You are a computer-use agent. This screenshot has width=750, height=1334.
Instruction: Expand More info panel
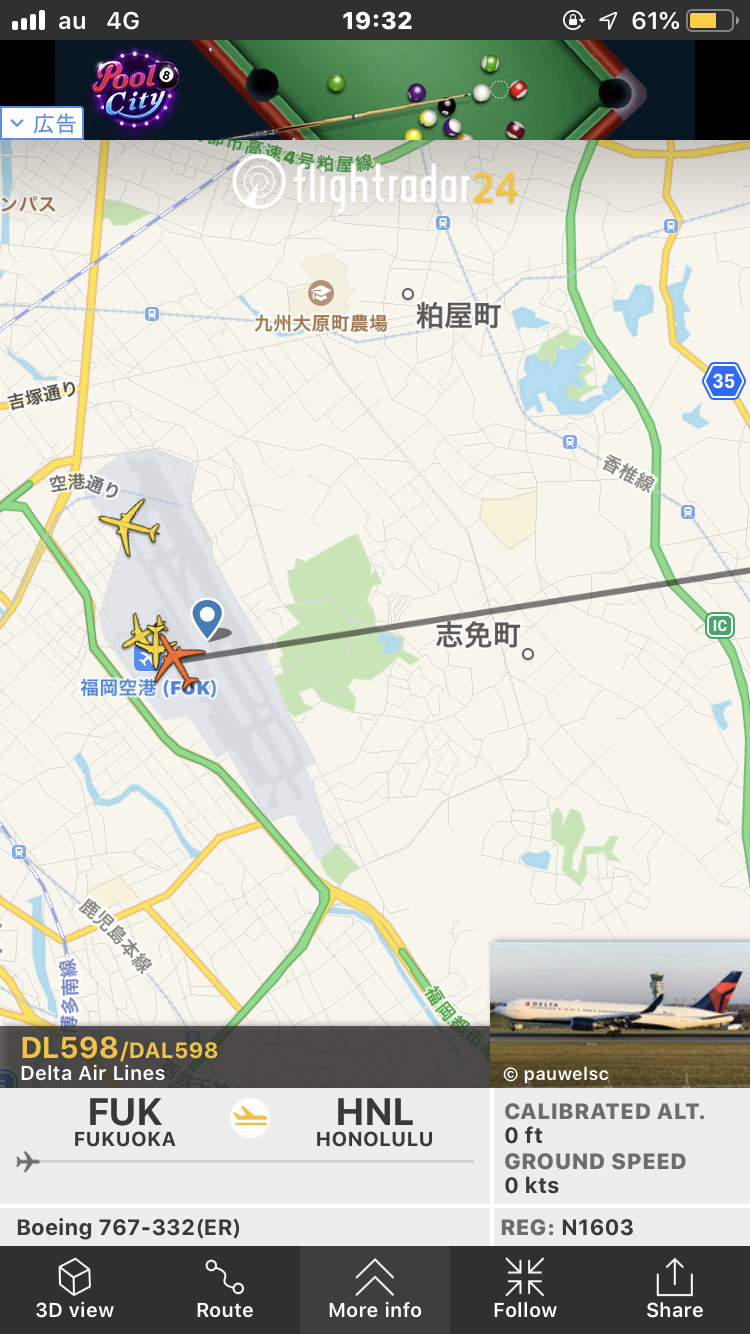click(375, 1290)
